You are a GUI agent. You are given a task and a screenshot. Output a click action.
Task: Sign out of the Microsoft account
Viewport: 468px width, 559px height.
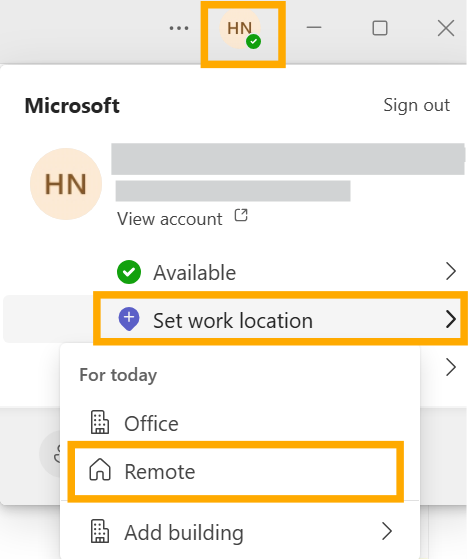point(416,105)
